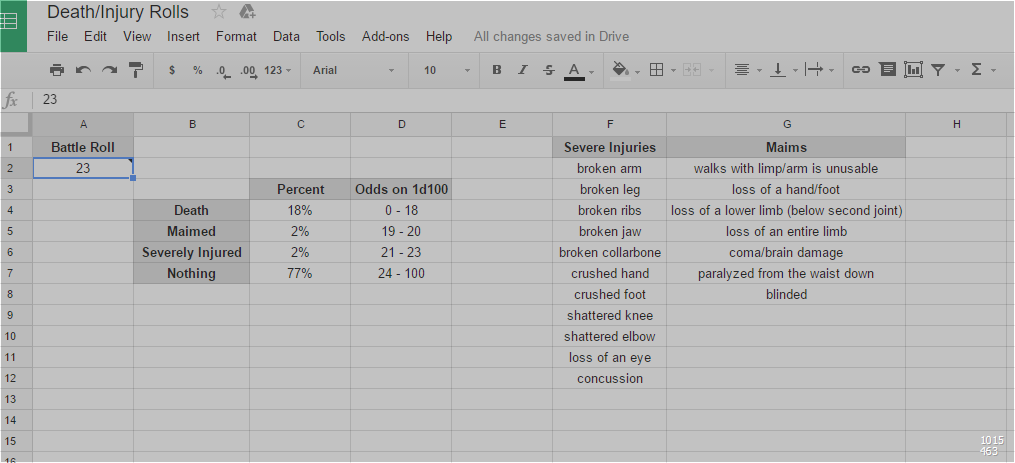The height and width of the screenshot is (463, 1015).
Task: Open vertical align options
Action: (777, 70)
